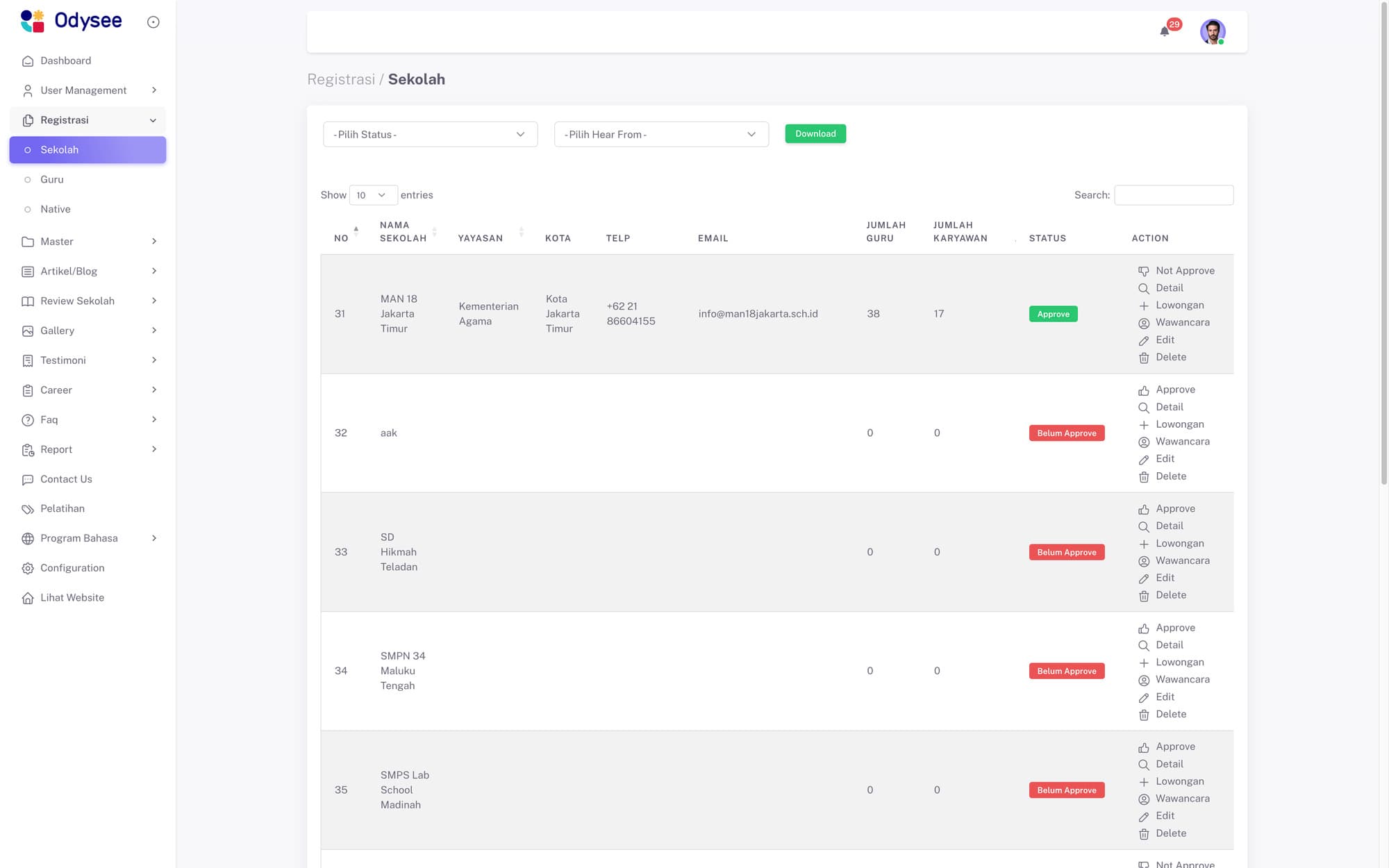The width and height of the screenshot is (1389, 868).
Task: Toggle the sidebar pin icon near the logo
Action: 153,22
